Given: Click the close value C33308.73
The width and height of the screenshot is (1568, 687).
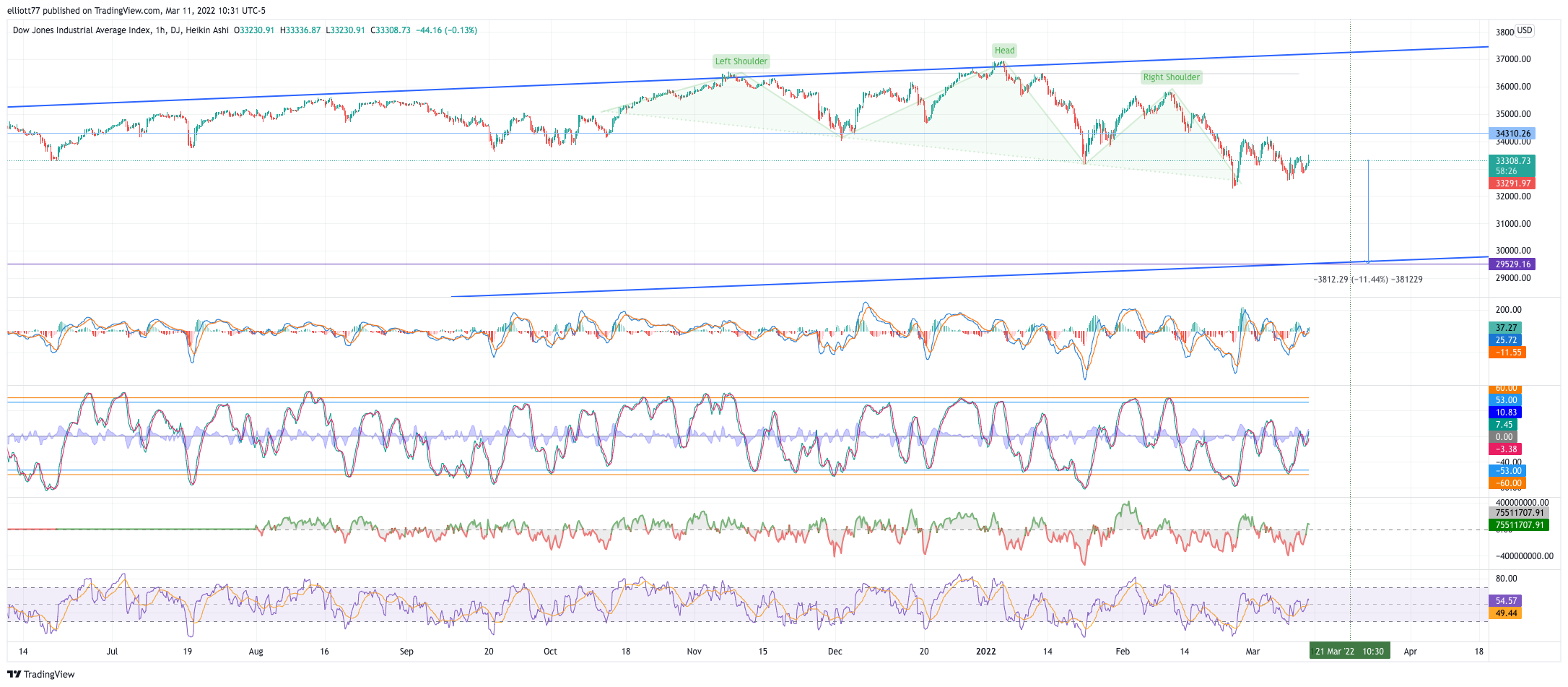Looking at the screenshot, I should point(390,30).
